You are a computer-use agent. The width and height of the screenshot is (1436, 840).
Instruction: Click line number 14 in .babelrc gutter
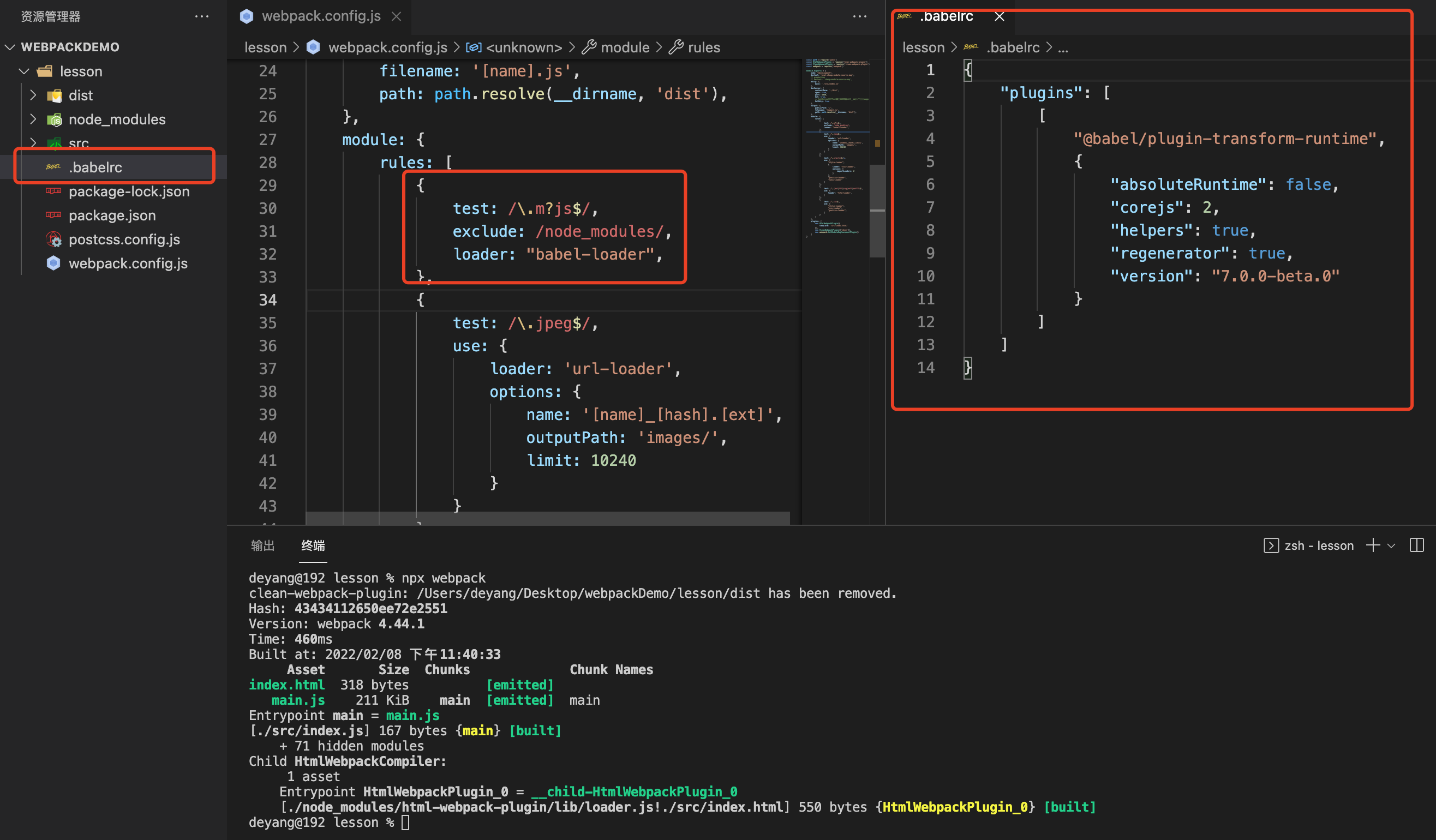(x=925, y=368)
